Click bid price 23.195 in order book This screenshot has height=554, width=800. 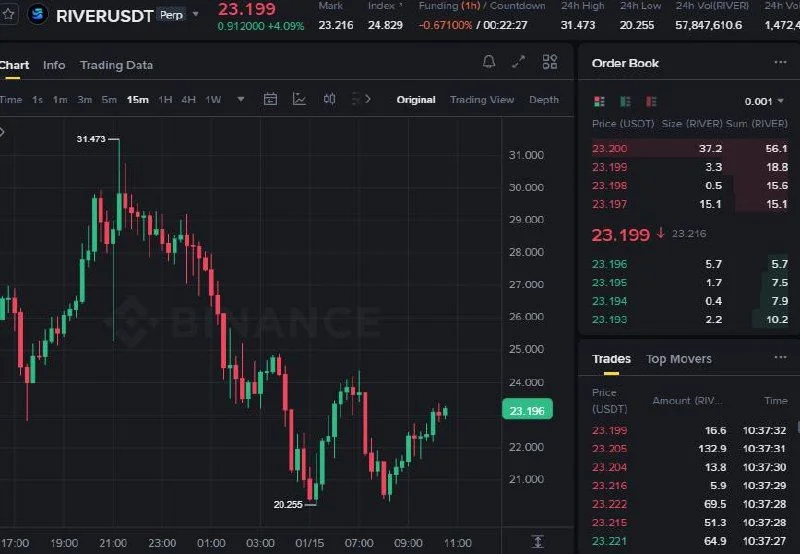pyautogui.click(x=610, y=283)
